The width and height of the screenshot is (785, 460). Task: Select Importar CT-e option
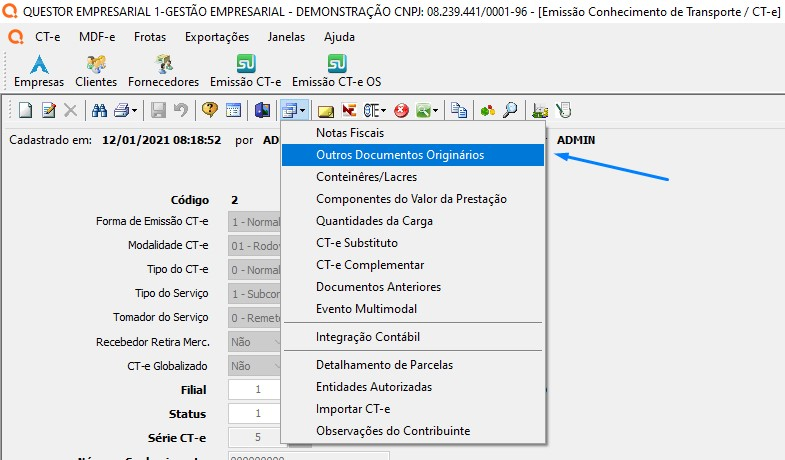click(x=352, y=409)
